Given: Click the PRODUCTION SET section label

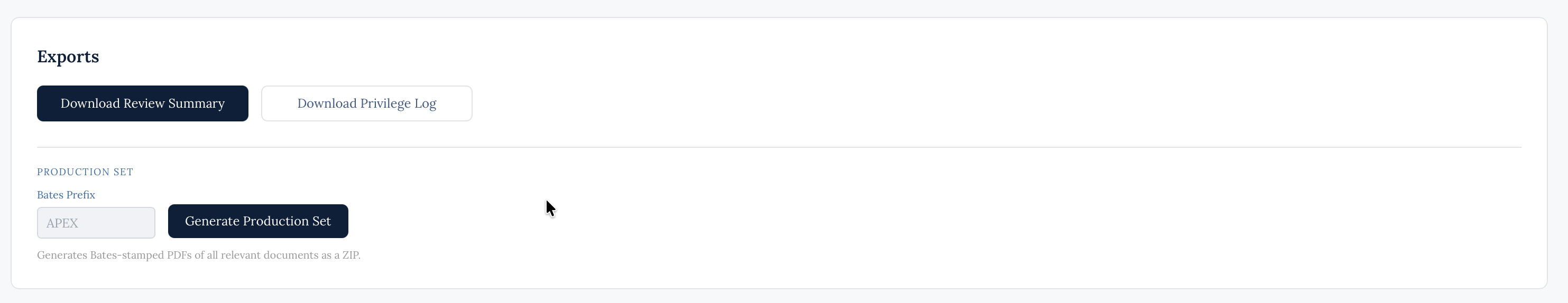Looking at the screenshot, I should pyautogui.click(x=85, y=172).
